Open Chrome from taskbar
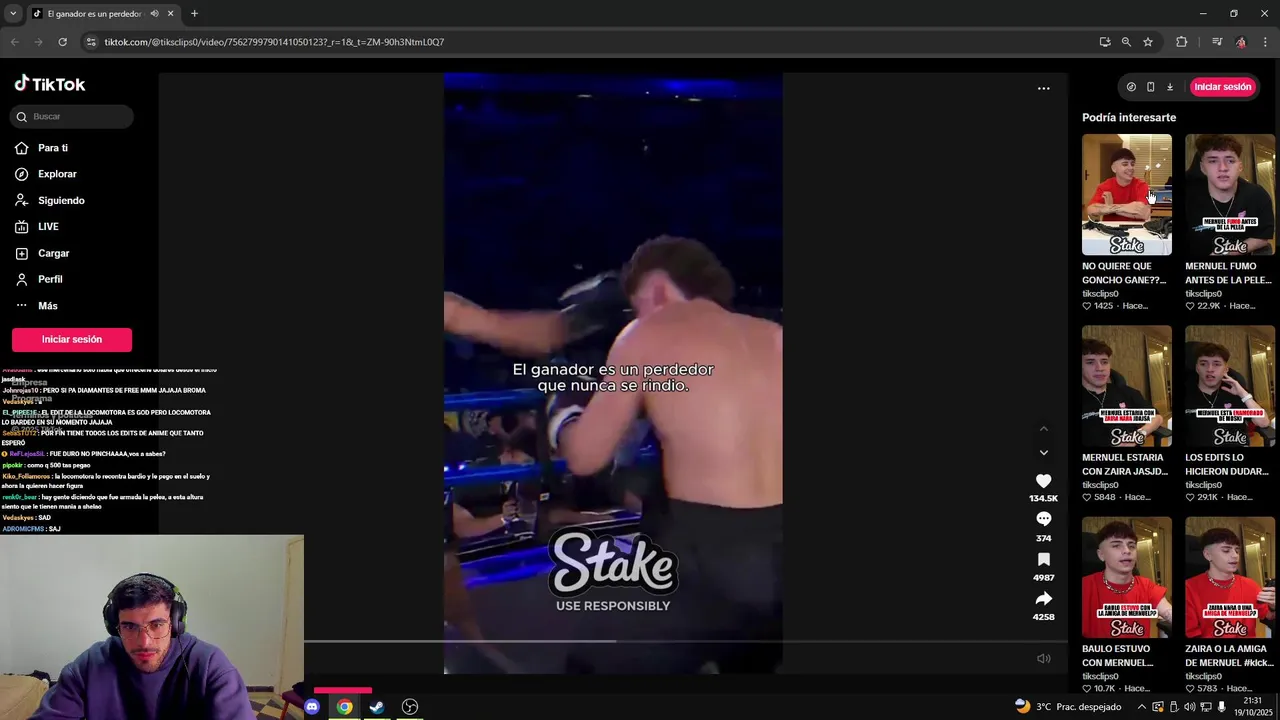 coord(344,707)
